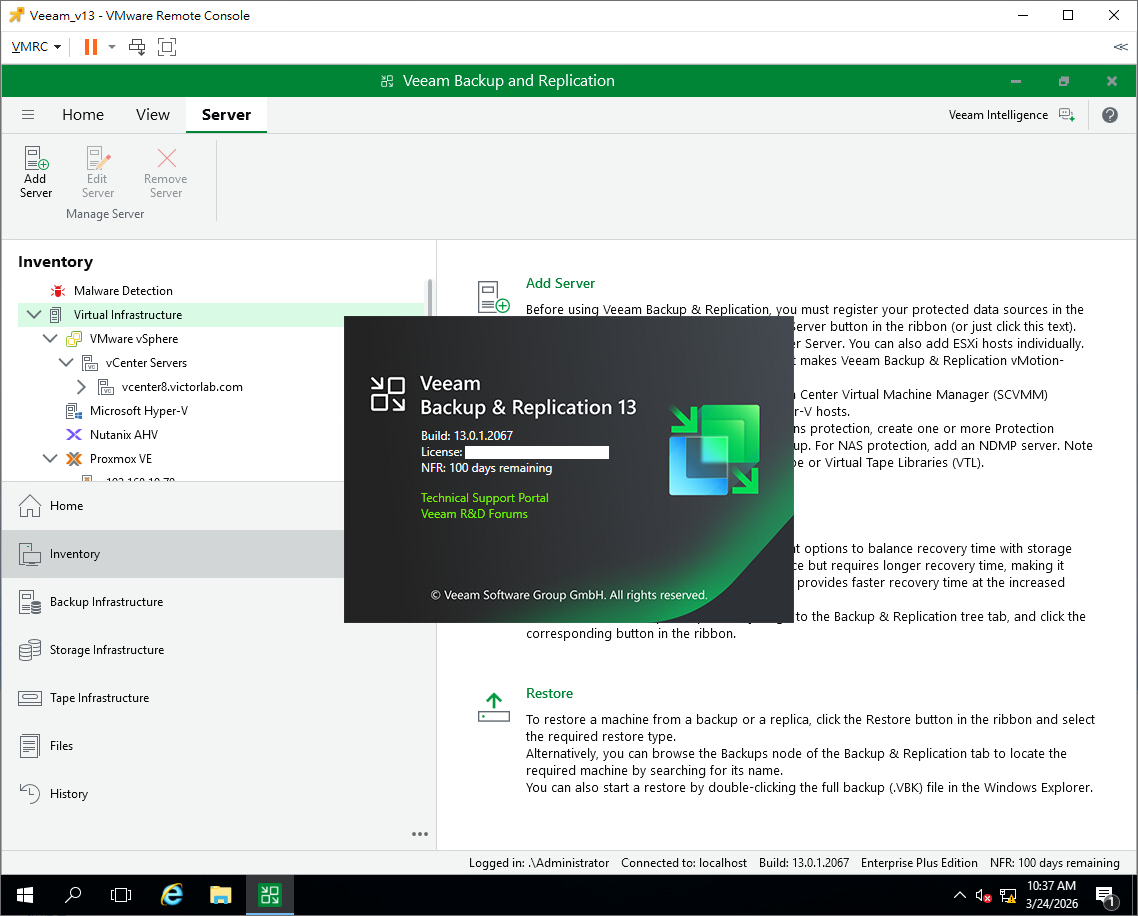The width and height of the screenshot is (1138, 916).
Task: Open Storage Infrastructure navigation pane
Action: coord(106,650)
